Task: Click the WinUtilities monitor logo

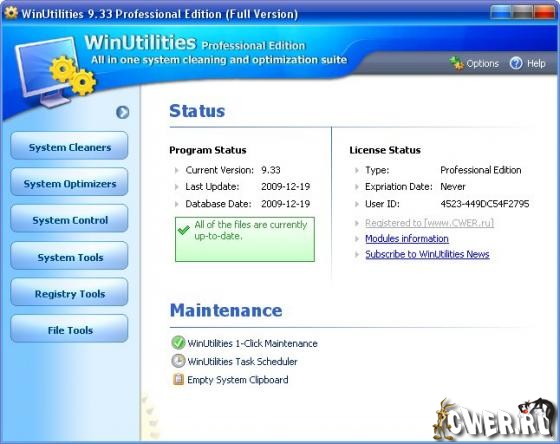Action: click(54, 71)
